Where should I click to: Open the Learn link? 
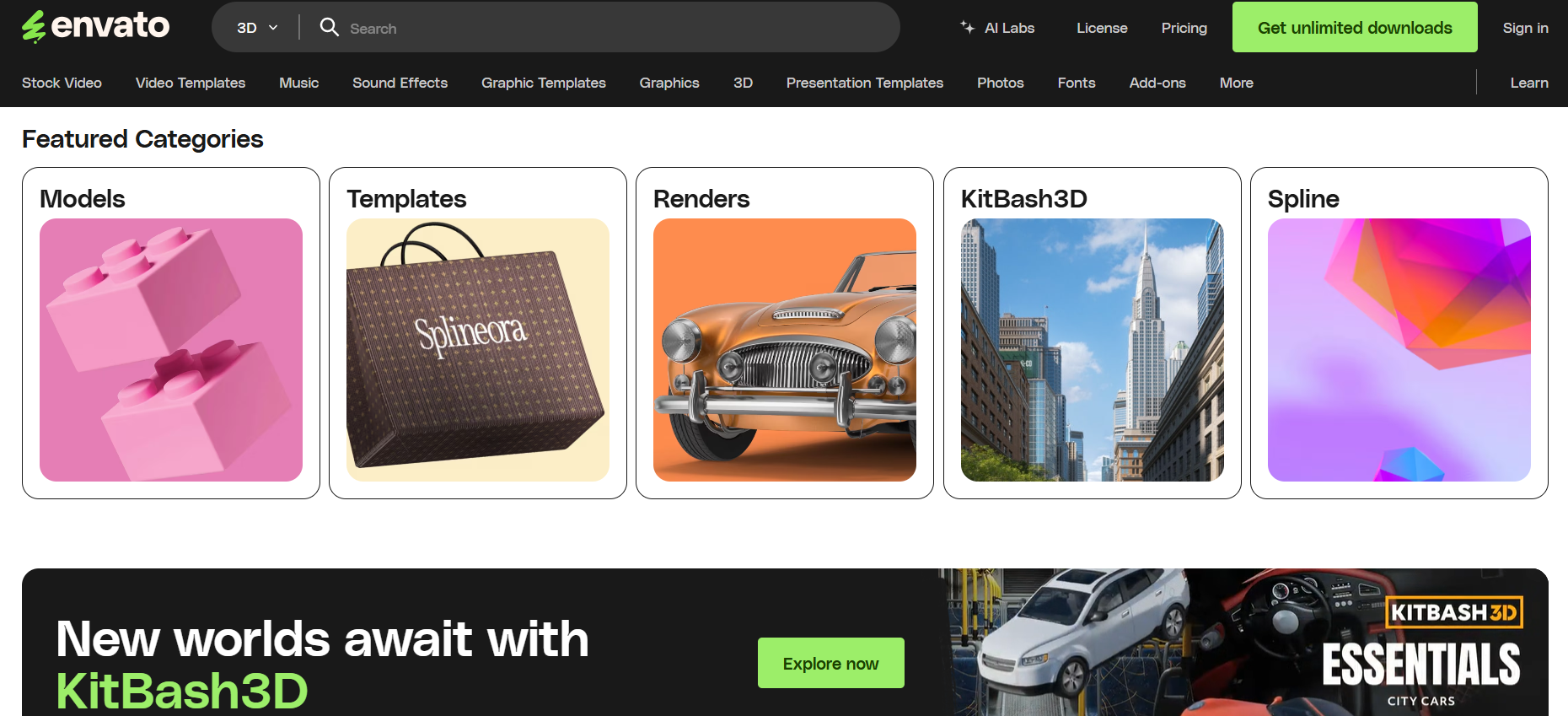coord(1529,83)
